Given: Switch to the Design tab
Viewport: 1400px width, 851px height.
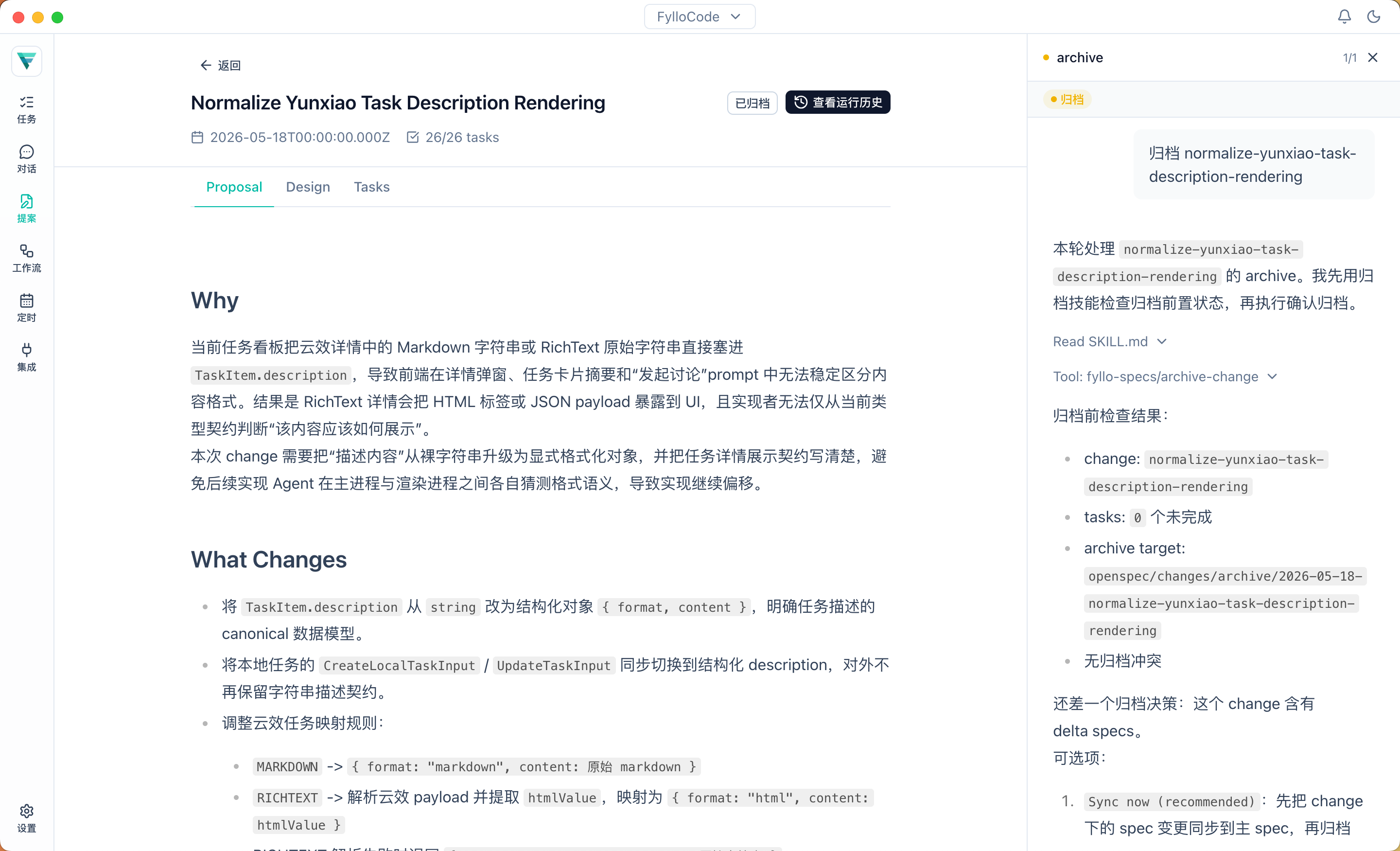Looking at the screenshot, I should [308, 187].
